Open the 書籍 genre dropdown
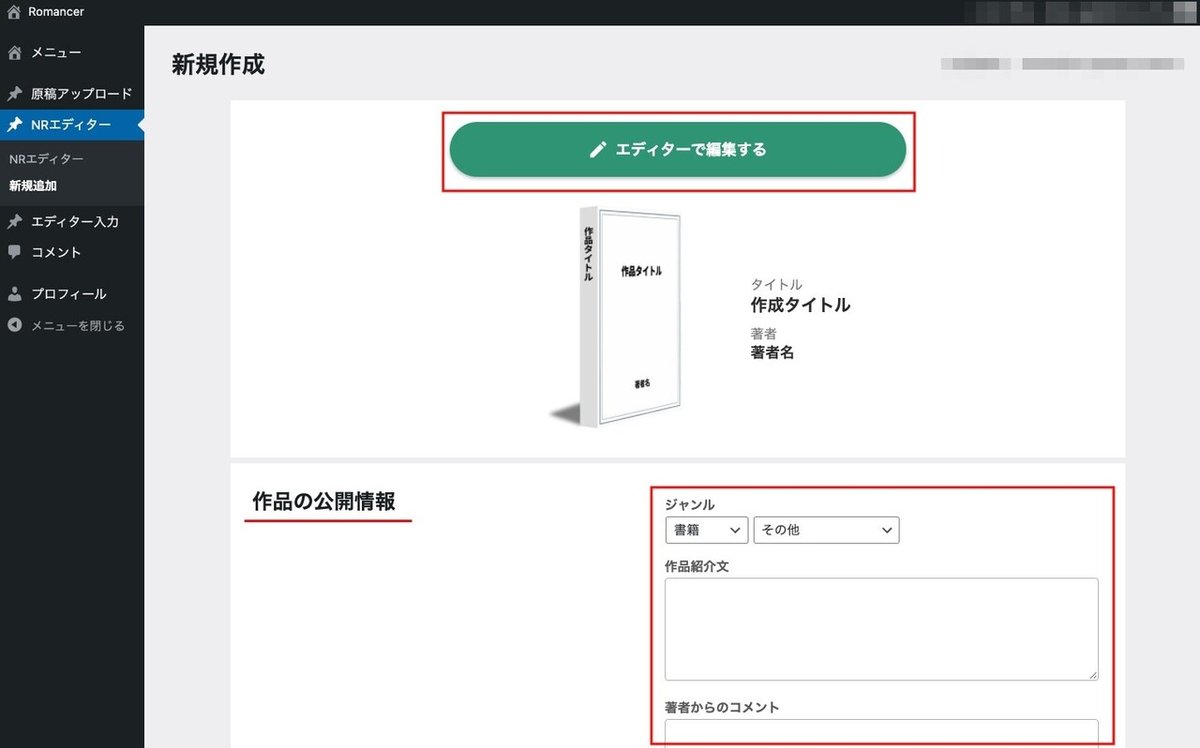The width and height of the screenshot is (1200, 748). pyautogui.click(x=706, y=530)
